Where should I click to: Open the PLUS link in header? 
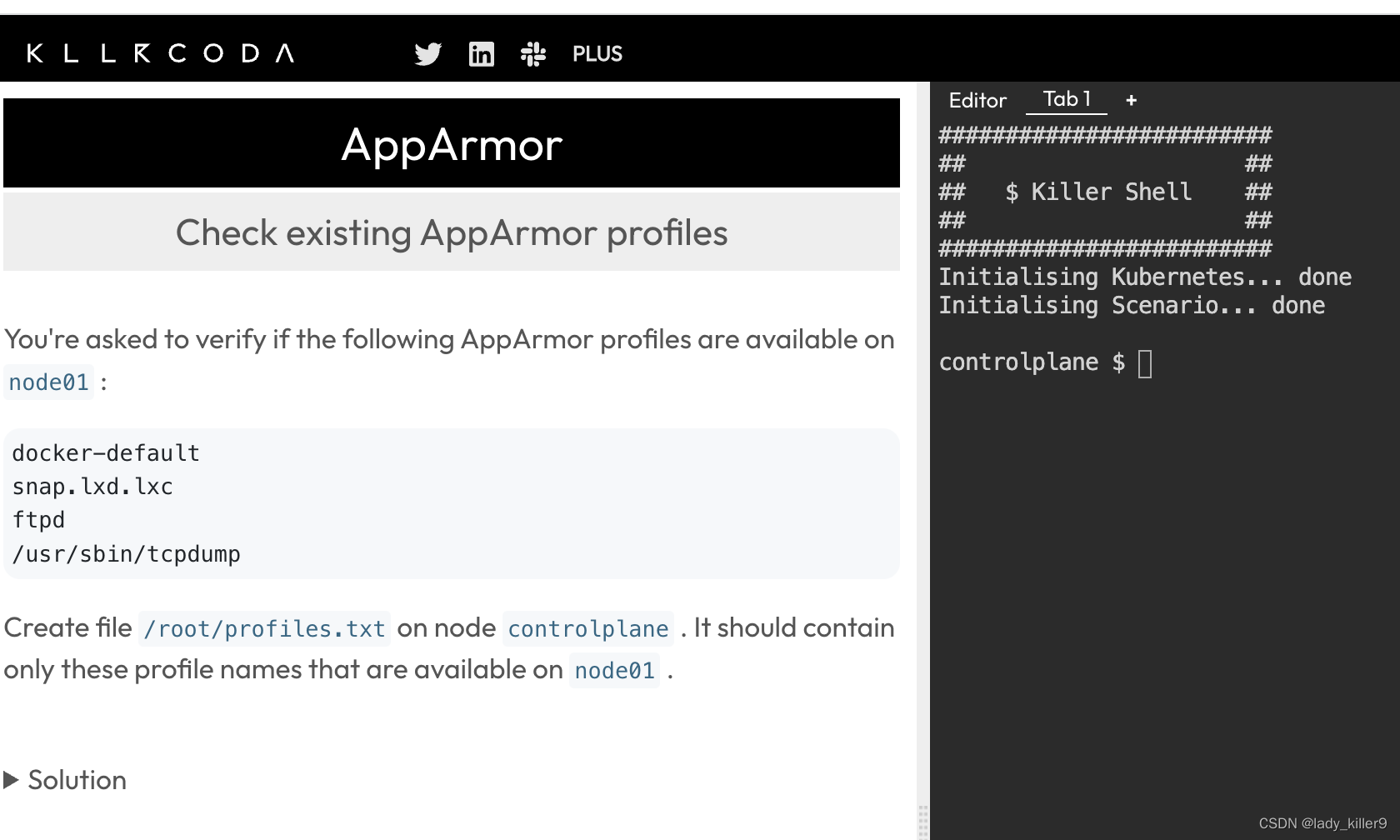[597, 54]
